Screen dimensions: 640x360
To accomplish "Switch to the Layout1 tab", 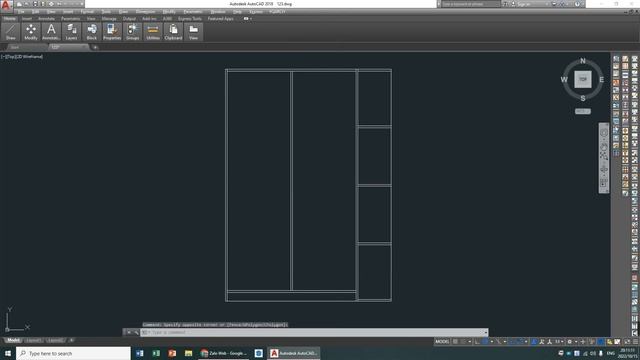I will [x=33, y=340].
